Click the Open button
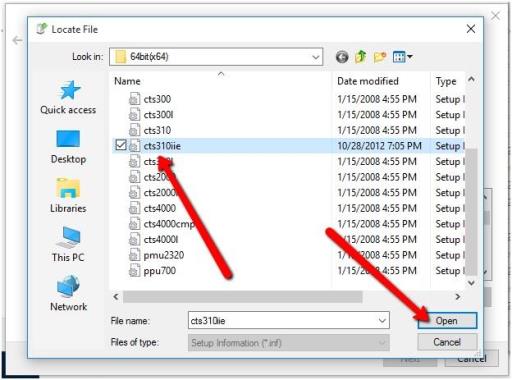 point(447,321)
